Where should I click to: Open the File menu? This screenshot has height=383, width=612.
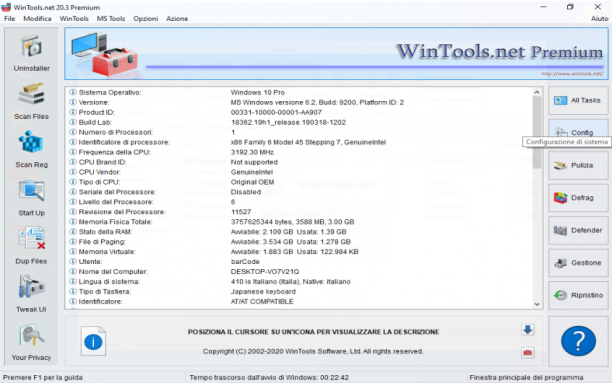[9, 18]
